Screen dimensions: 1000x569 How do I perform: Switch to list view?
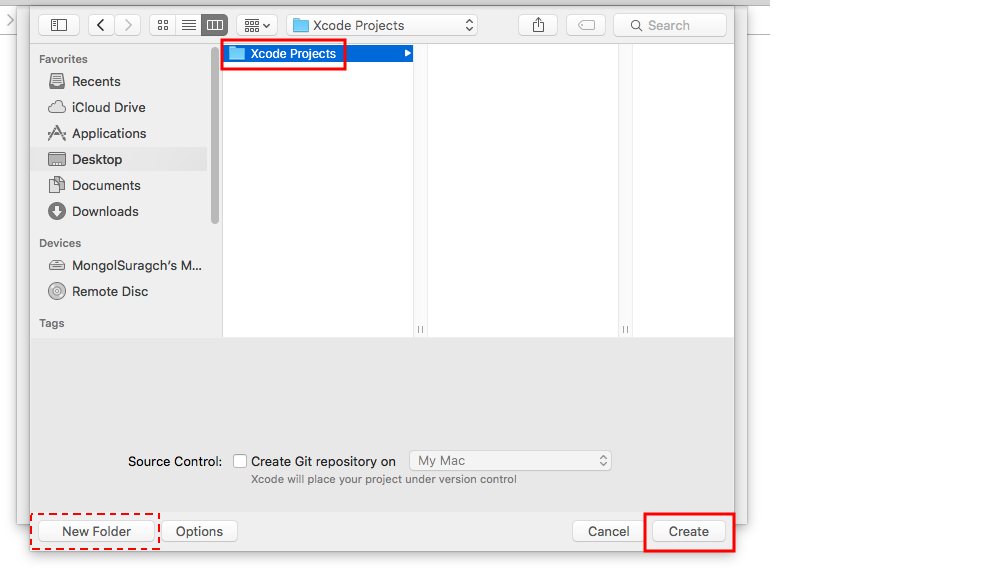click(x=189, y=26)
